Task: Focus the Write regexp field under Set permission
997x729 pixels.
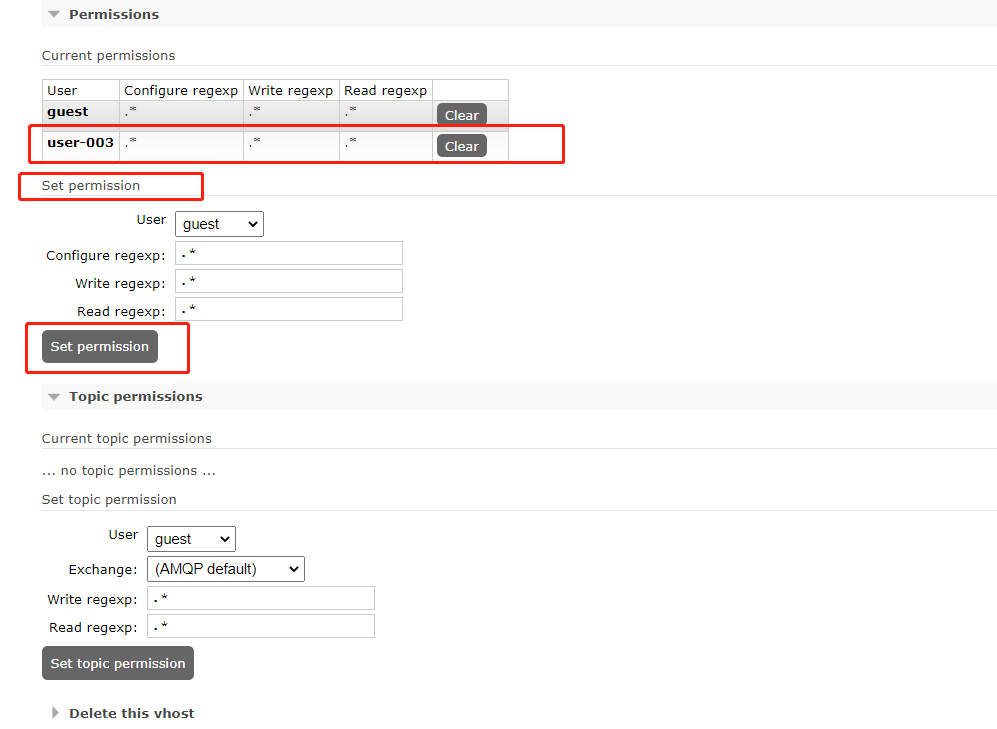Action: pyautogui.click(x=289, y=281)
